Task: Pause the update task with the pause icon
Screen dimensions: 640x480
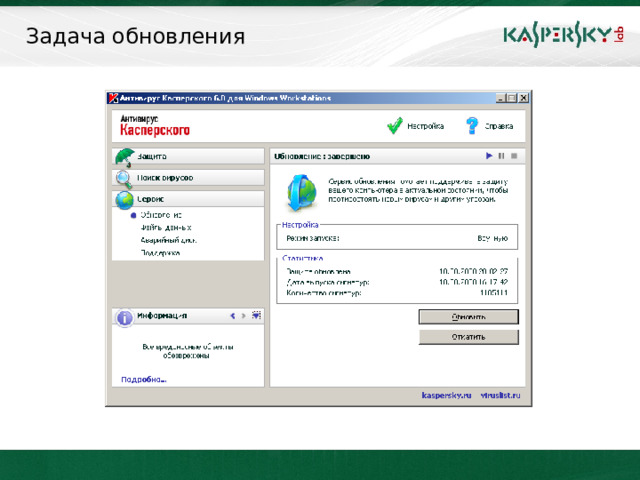Action: pyautogui.click(x=501, y=156)
